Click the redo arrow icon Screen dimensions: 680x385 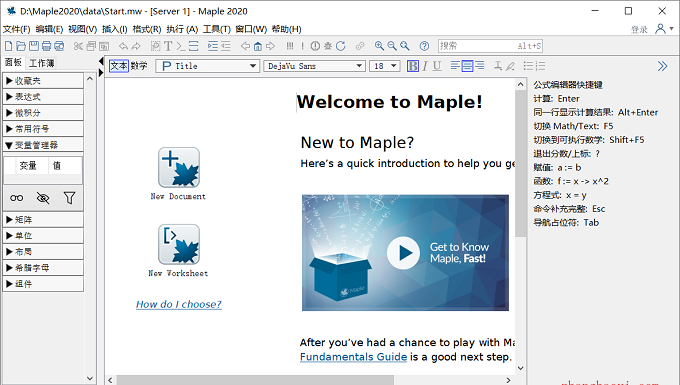136,46
